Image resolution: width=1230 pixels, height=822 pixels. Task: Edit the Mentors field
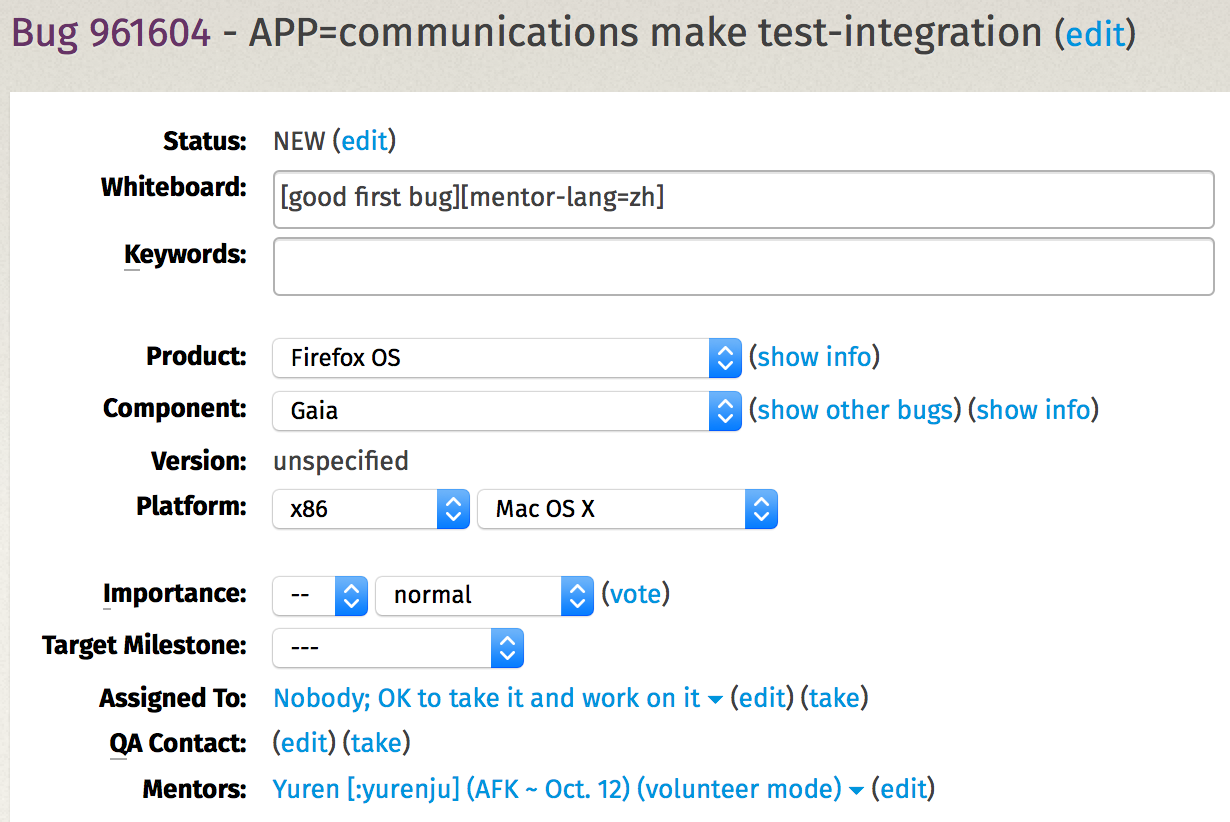[x=903, y=790]
